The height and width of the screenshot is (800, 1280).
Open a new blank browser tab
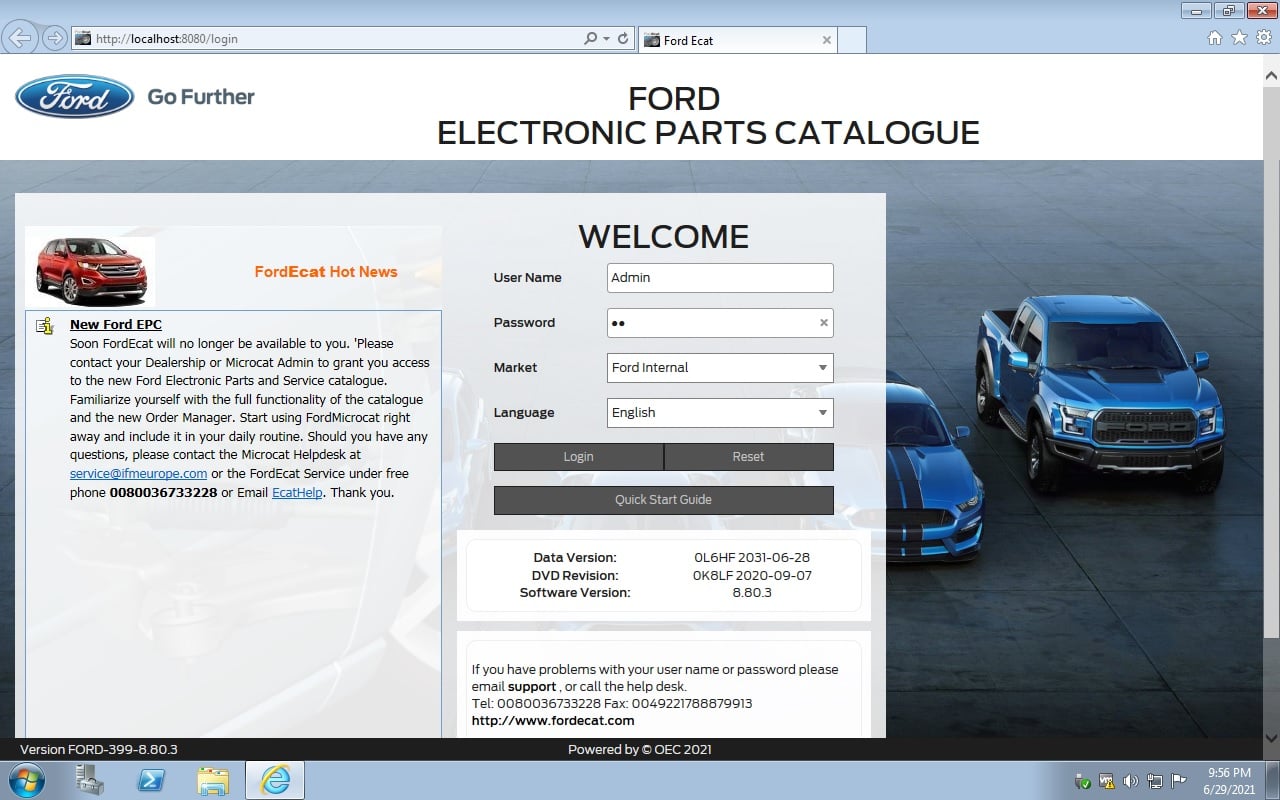pyautogui.click(x=852, y=40)
